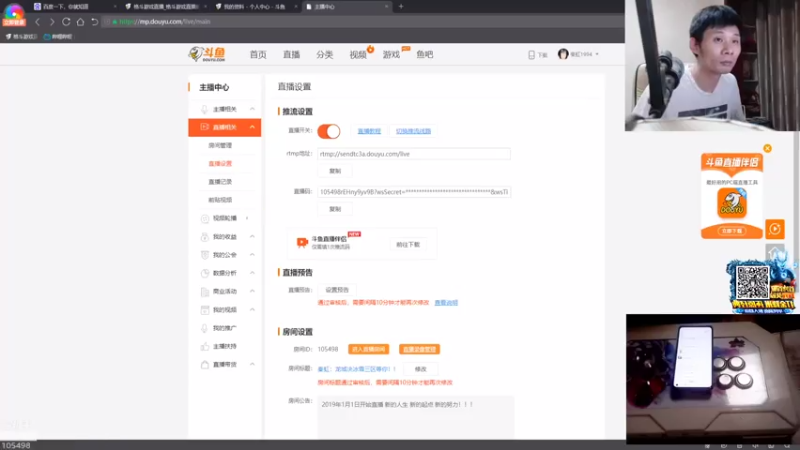Open the username dropdown arrow in header
The image size is (800, 450).
point(597,55)
